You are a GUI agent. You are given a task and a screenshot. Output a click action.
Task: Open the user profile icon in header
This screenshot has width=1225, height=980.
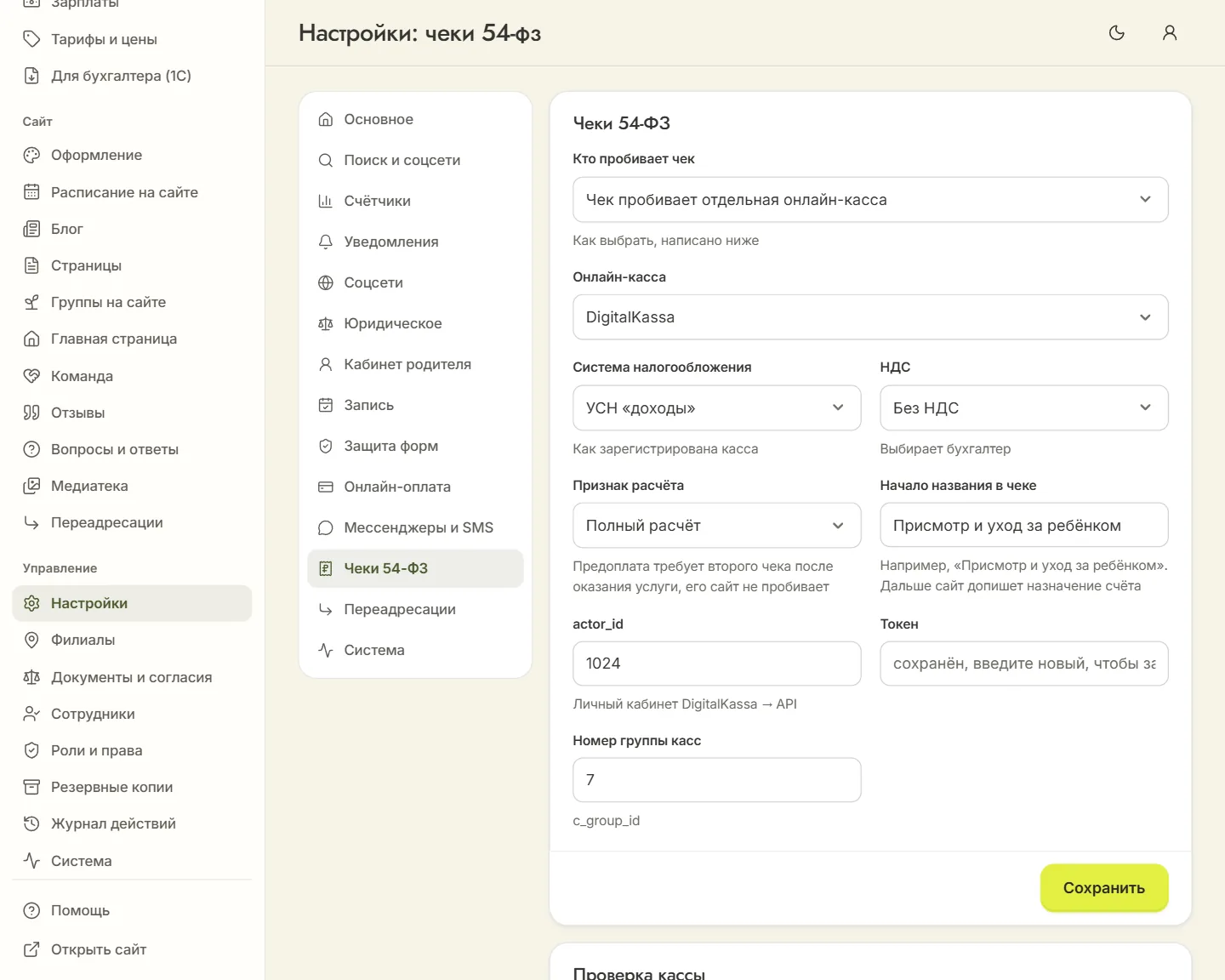click(x=1170, y=33)
